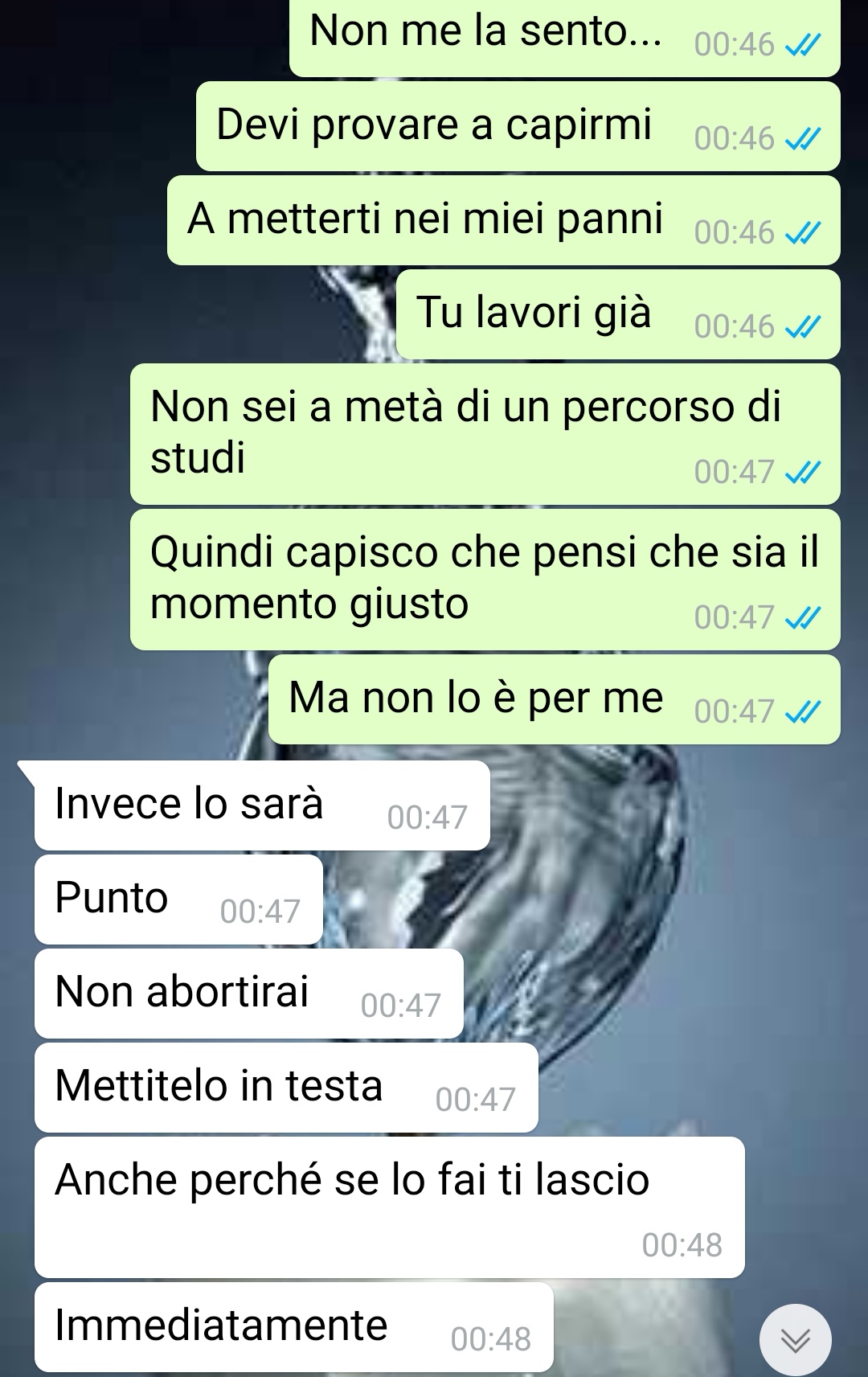Select the 'Tu lavori già' sent message
This screenshot has width=868, height=1377.
click(x=618, y=314)
